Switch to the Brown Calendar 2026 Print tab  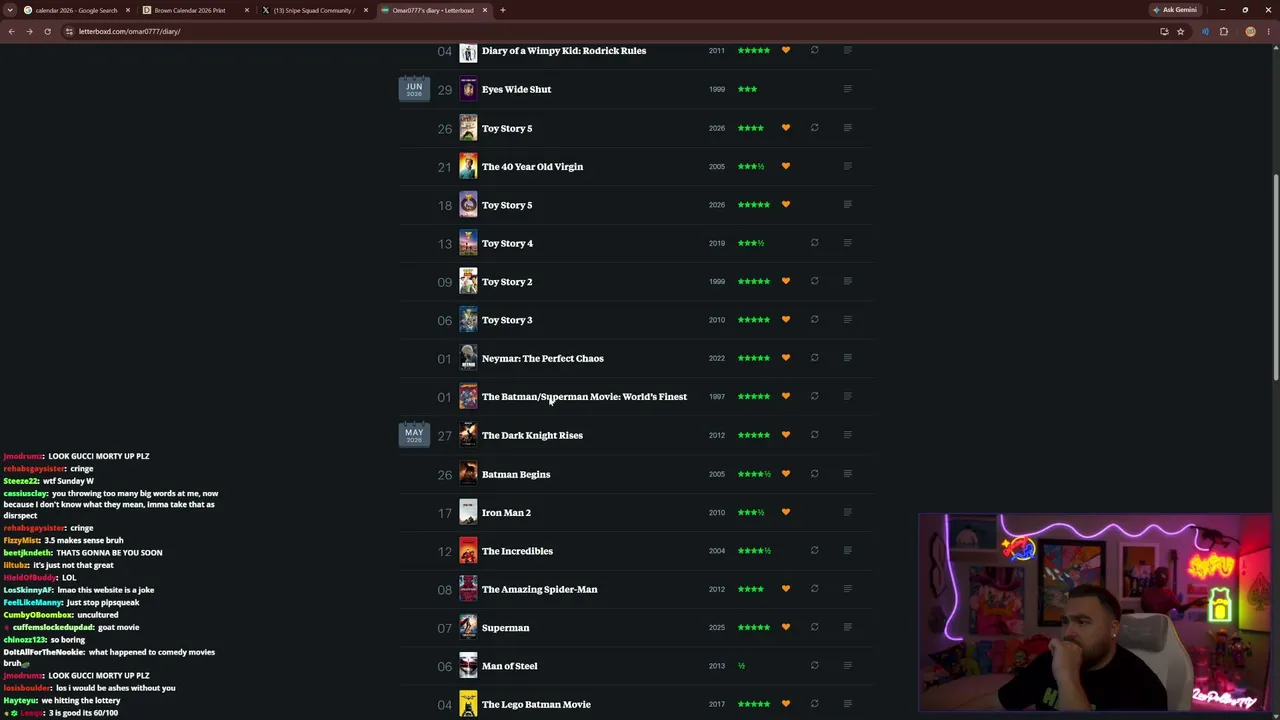[196, 10]
